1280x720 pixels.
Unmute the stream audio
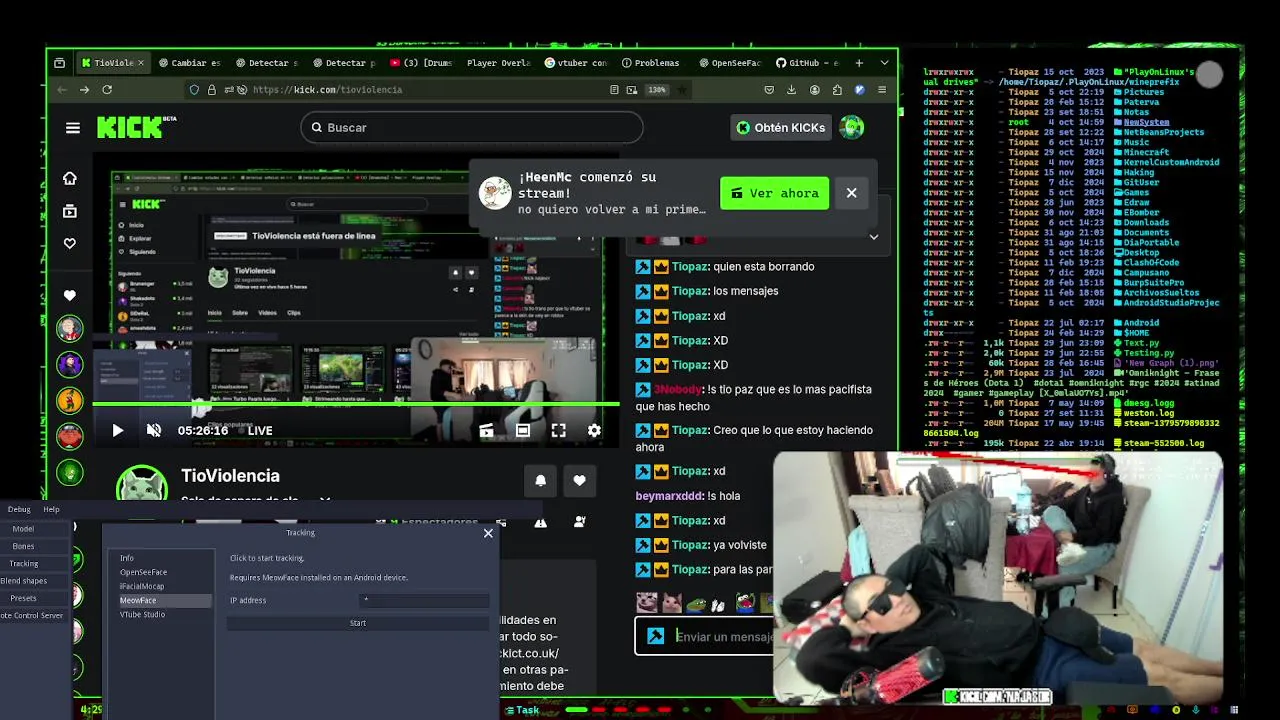pos(154,430)
